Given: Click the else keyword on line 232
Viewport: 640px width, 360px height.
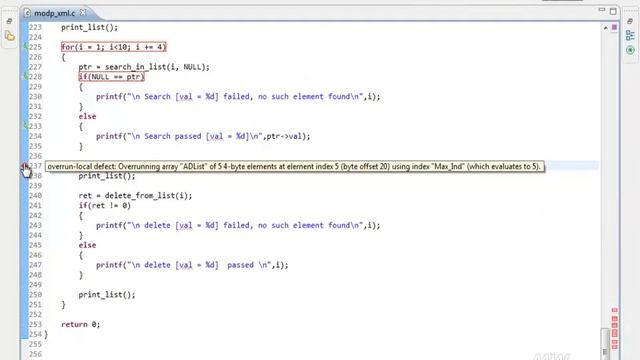Looking at the screenshot, I should point(87,116).
